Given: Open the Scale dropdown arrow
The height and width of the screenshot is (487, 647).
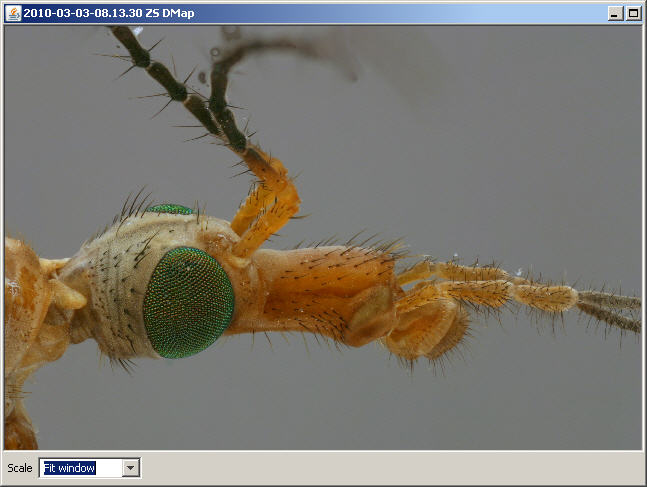Looking at the screenshot, I should (130, 468).
